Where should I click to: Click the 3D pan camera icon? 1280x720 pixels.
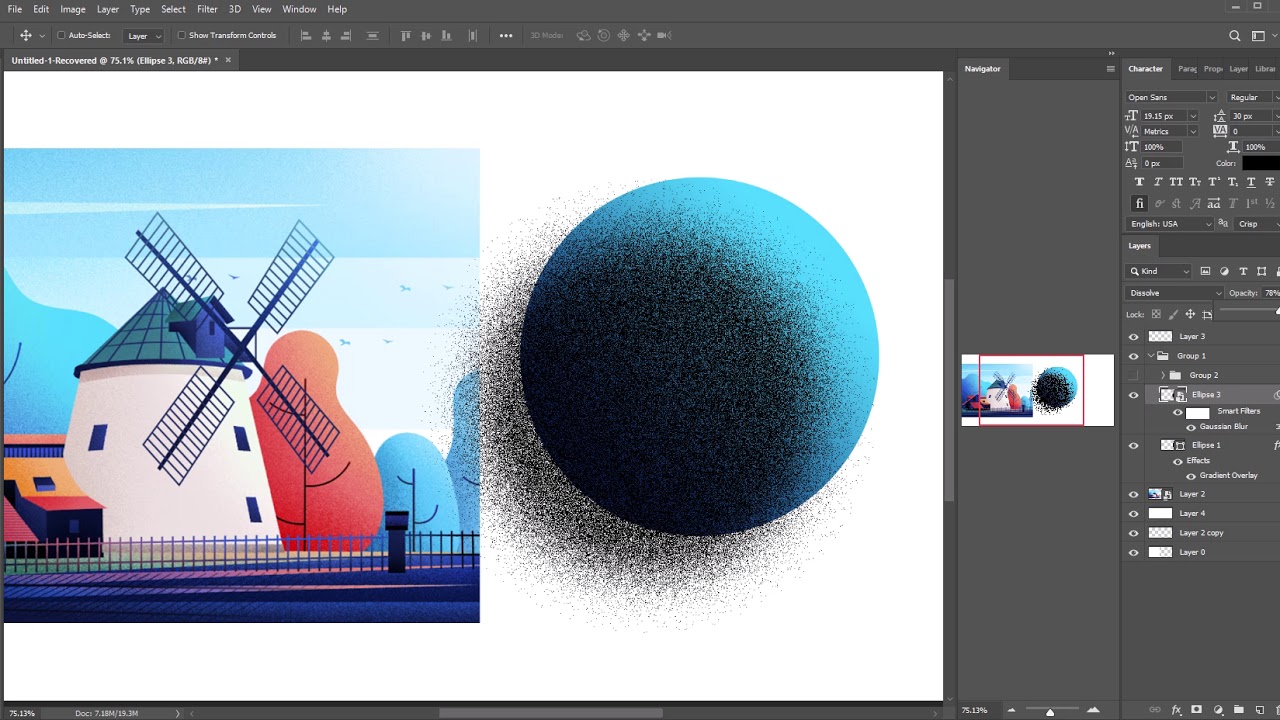point(624,35)
